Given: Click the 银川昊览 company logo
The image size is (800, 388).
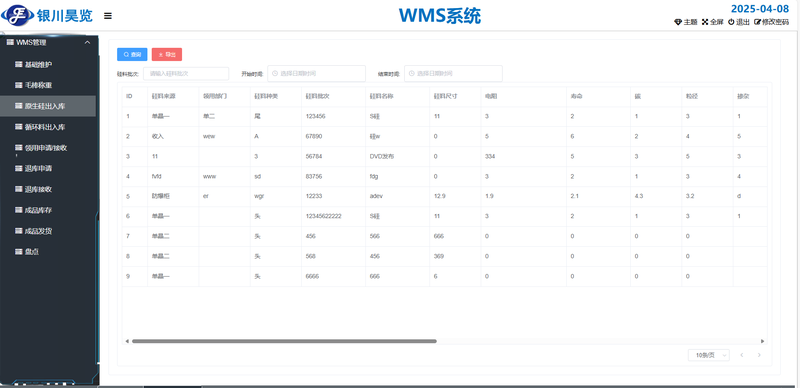Looking at the screenshot, I should 47,15.
